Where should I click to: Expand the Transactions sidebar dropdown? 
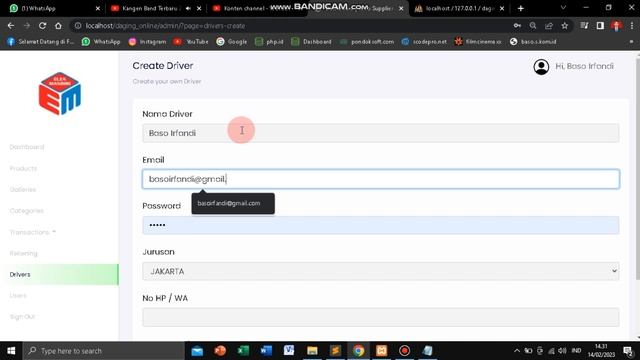33,232
